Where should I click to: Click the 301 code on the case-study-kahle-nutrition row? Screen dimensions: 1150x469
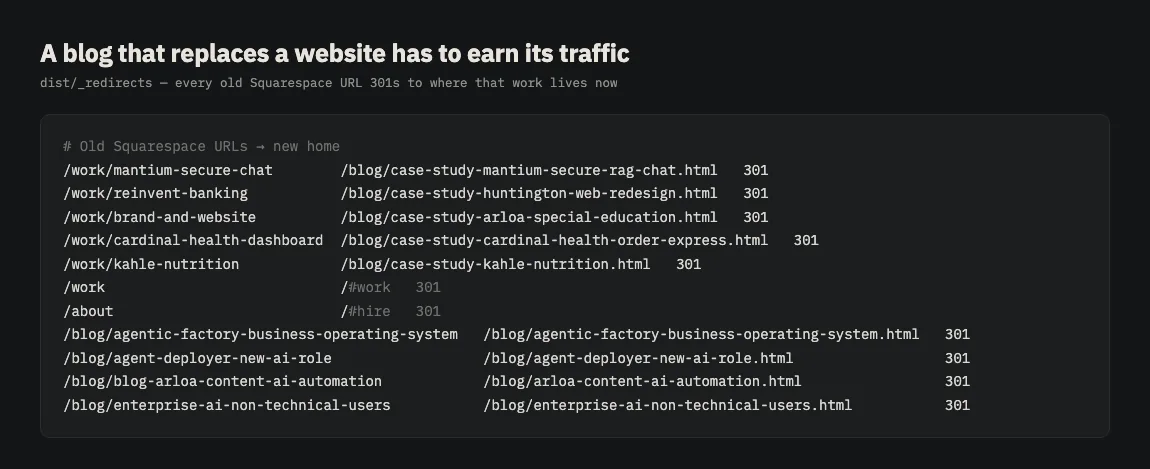point(688,264)
